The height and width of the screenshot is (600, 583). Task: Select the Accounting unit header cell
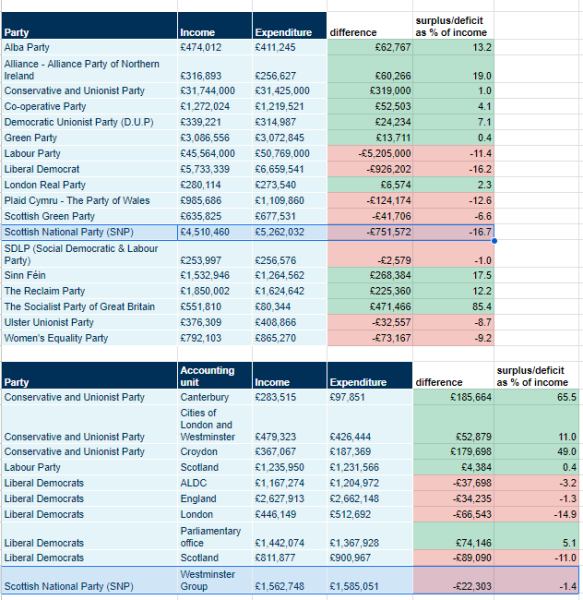click(215, 376)
